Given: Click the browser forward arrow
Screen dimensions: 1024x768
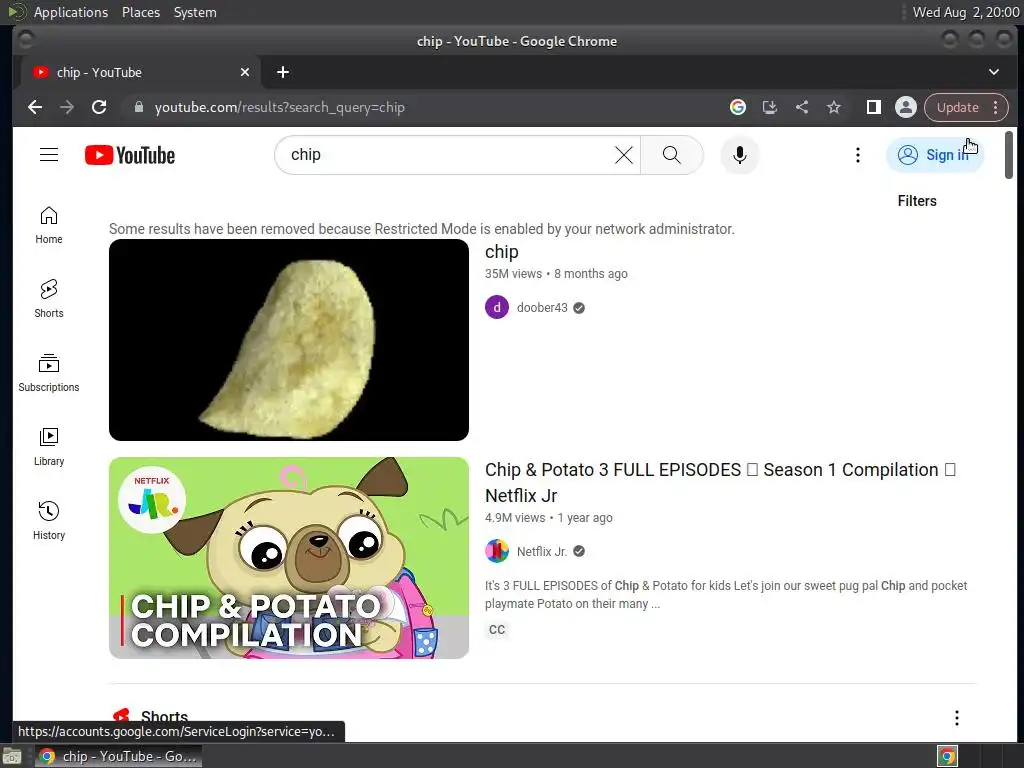Looking at the screenshot, I should [x=67, y=107].
